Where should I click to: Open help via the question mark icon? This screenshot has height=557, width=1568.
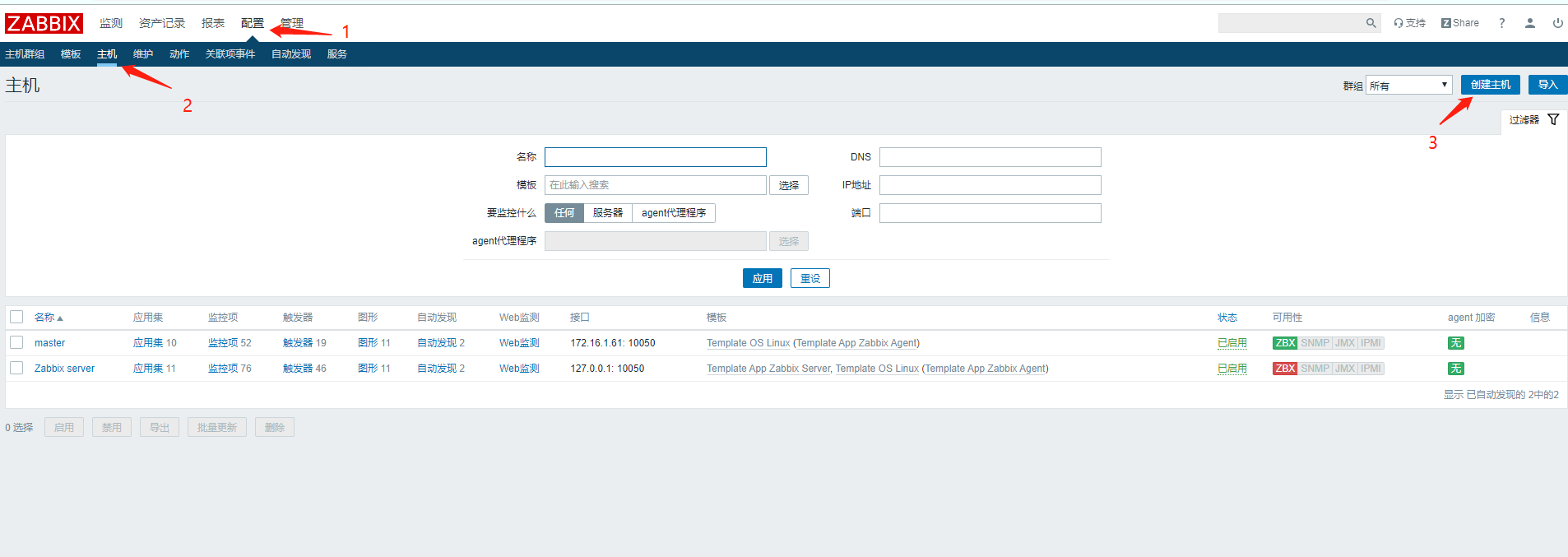coord(1502,23)
